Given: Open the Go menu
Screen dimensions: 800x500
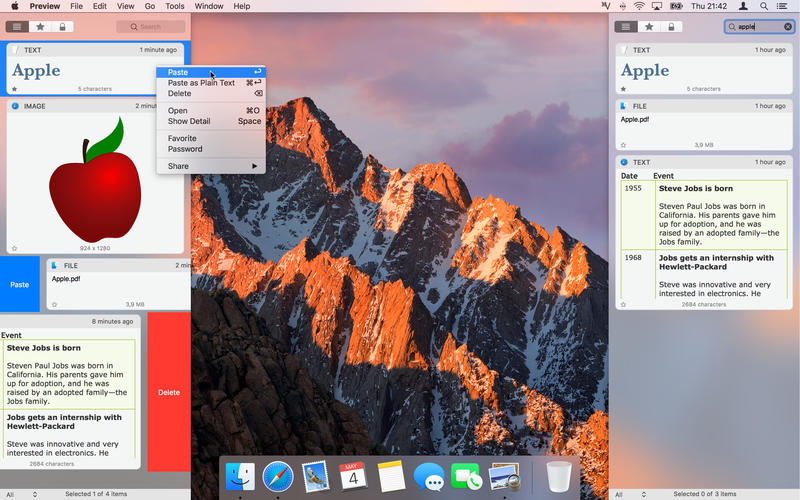Looking at the screenshot, I should point(149,6).
